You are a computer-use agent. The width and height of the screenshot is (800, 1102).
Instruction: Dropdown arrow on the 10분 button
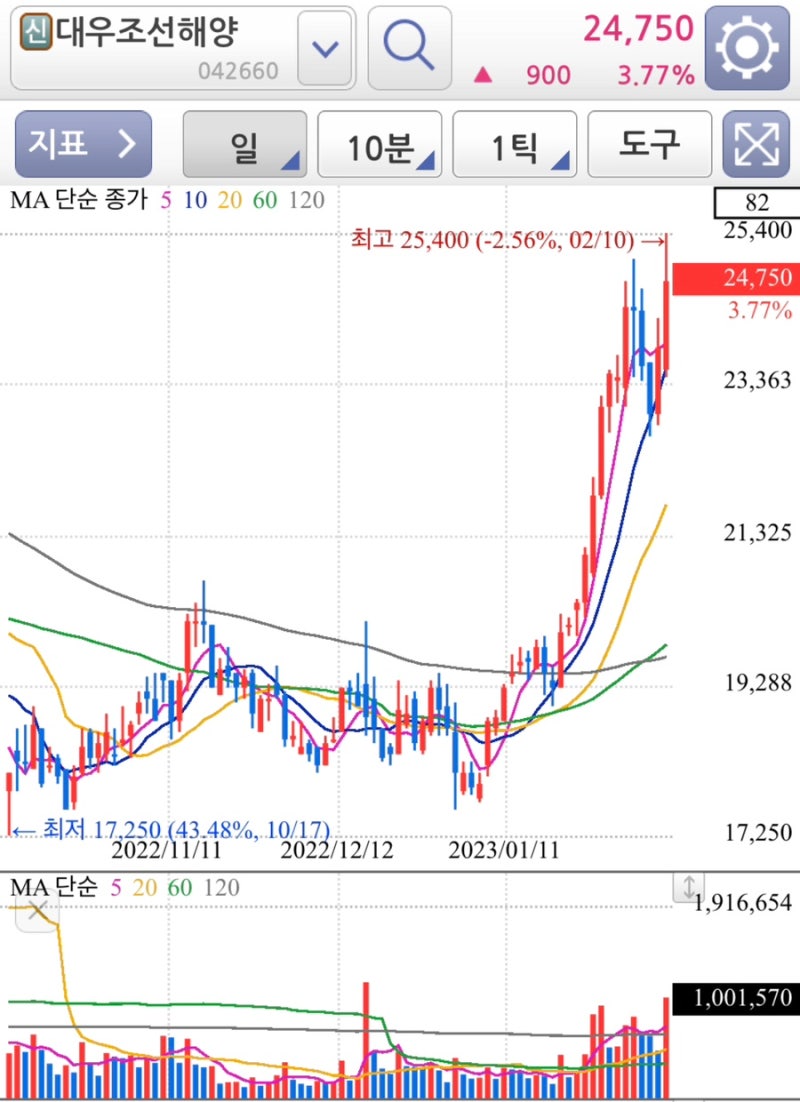pos(425,162)
